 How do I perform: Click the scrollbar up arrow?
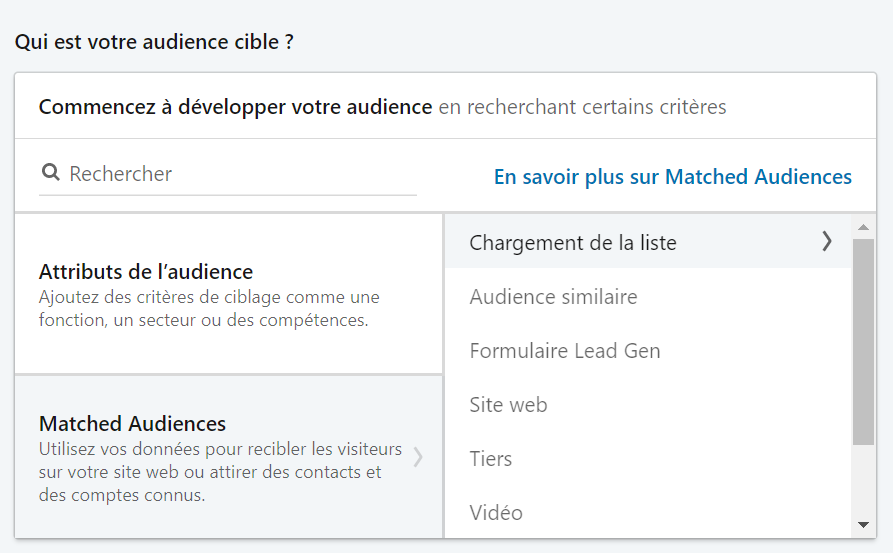[x=863, y=227]
